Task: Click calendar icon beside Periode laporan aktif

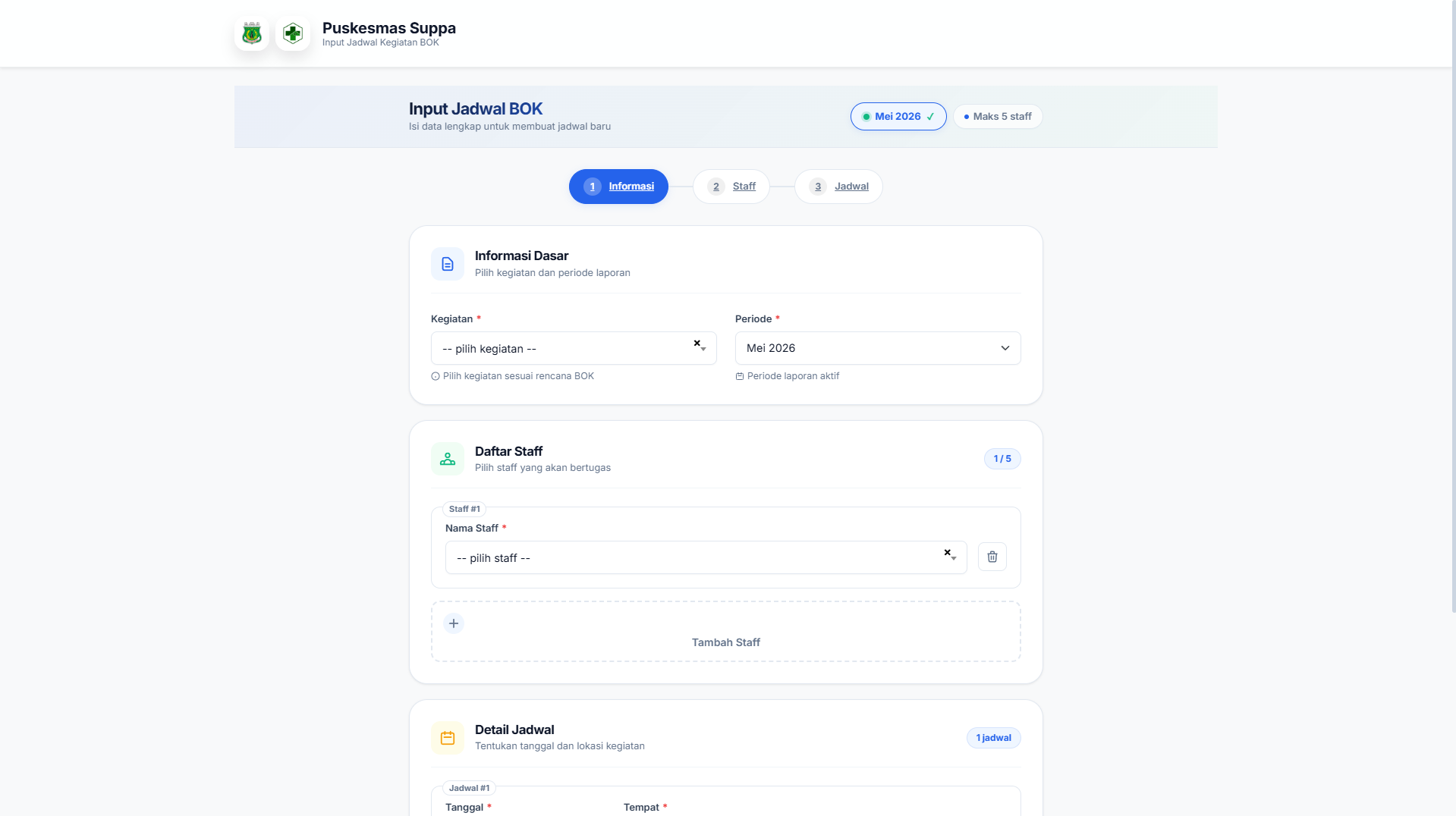Action: pyautogui.click(x=740, y=376)
